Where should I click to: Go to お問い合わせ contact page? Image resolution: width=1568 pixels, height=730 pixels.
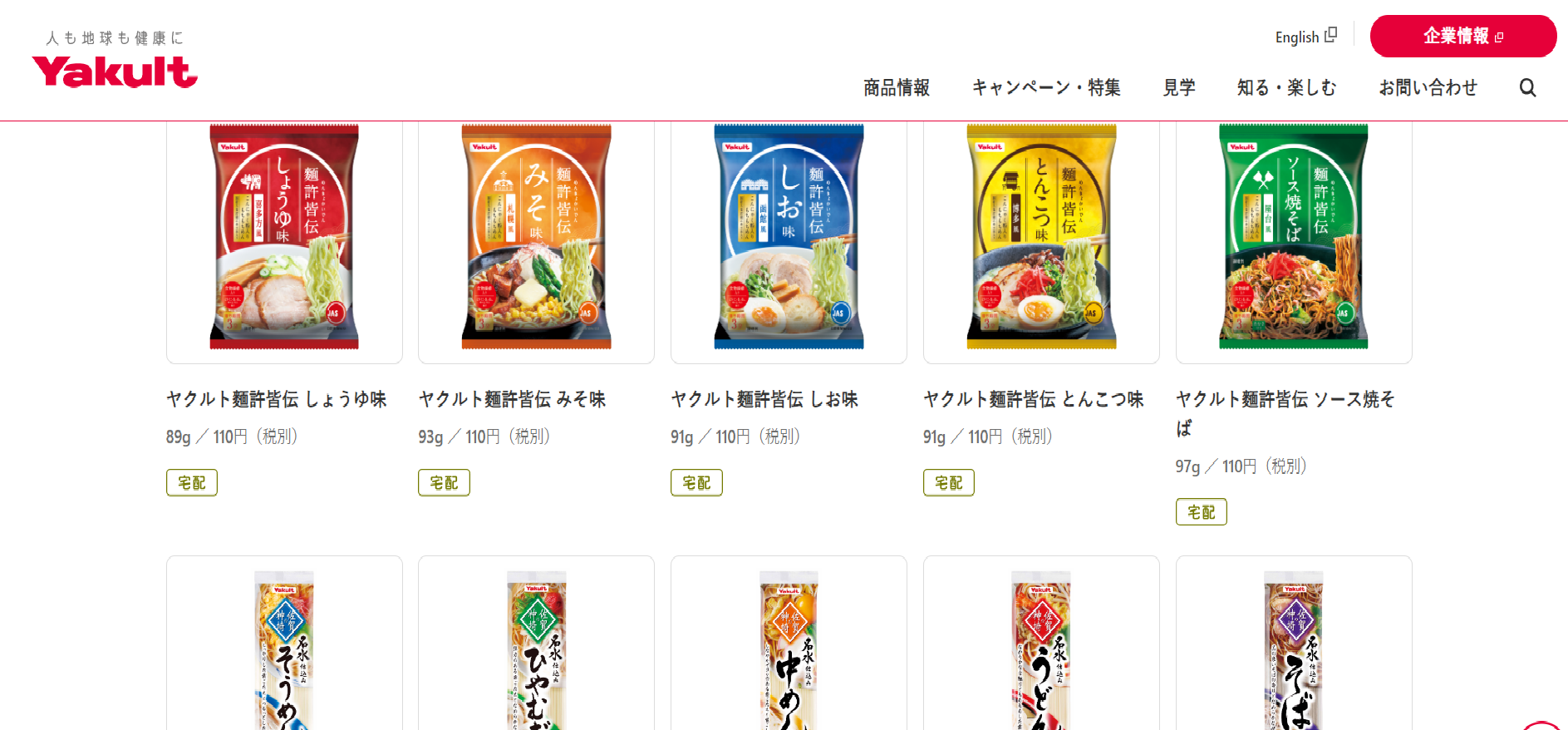coord(1428,87)
